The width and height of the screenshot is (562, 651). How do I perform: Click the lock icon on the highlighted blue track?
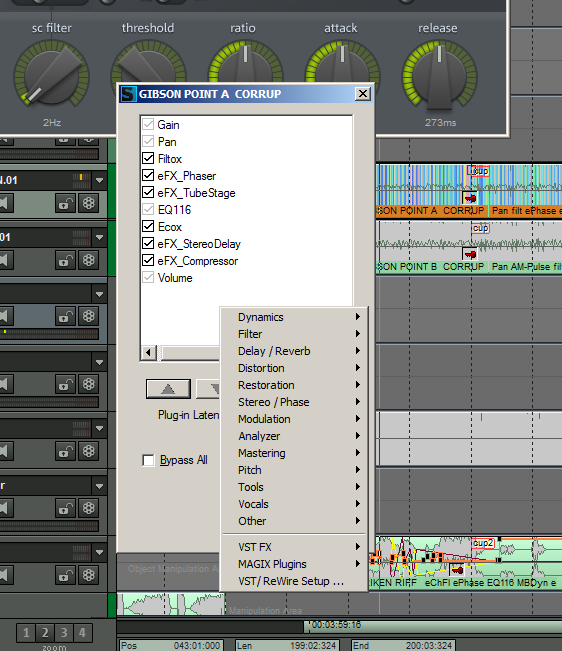pos(66,316)
